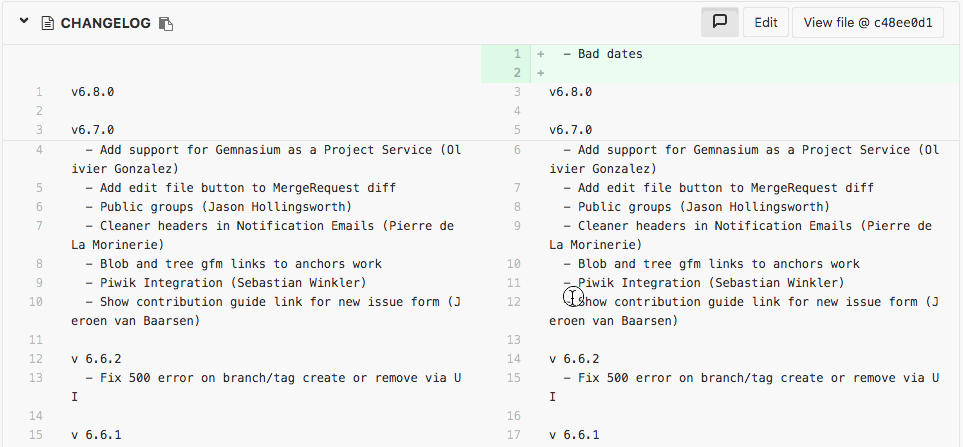The image size is (963, 447).
Task: Select the 'Bad dates' added line
Action: (x=602, y=54)
